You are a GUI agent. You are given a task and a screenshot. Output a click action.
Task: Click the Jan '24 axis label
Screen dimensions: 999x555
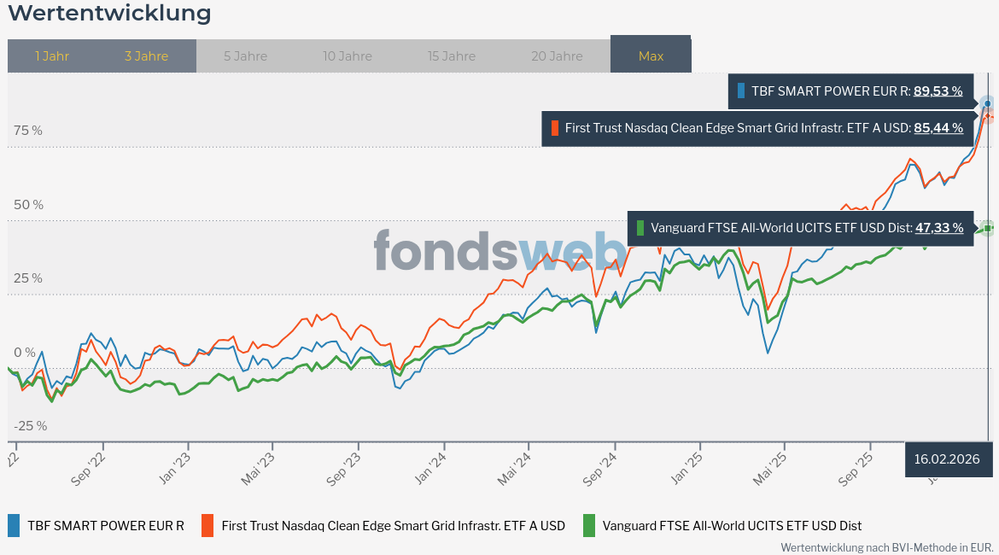coord(430,469)
